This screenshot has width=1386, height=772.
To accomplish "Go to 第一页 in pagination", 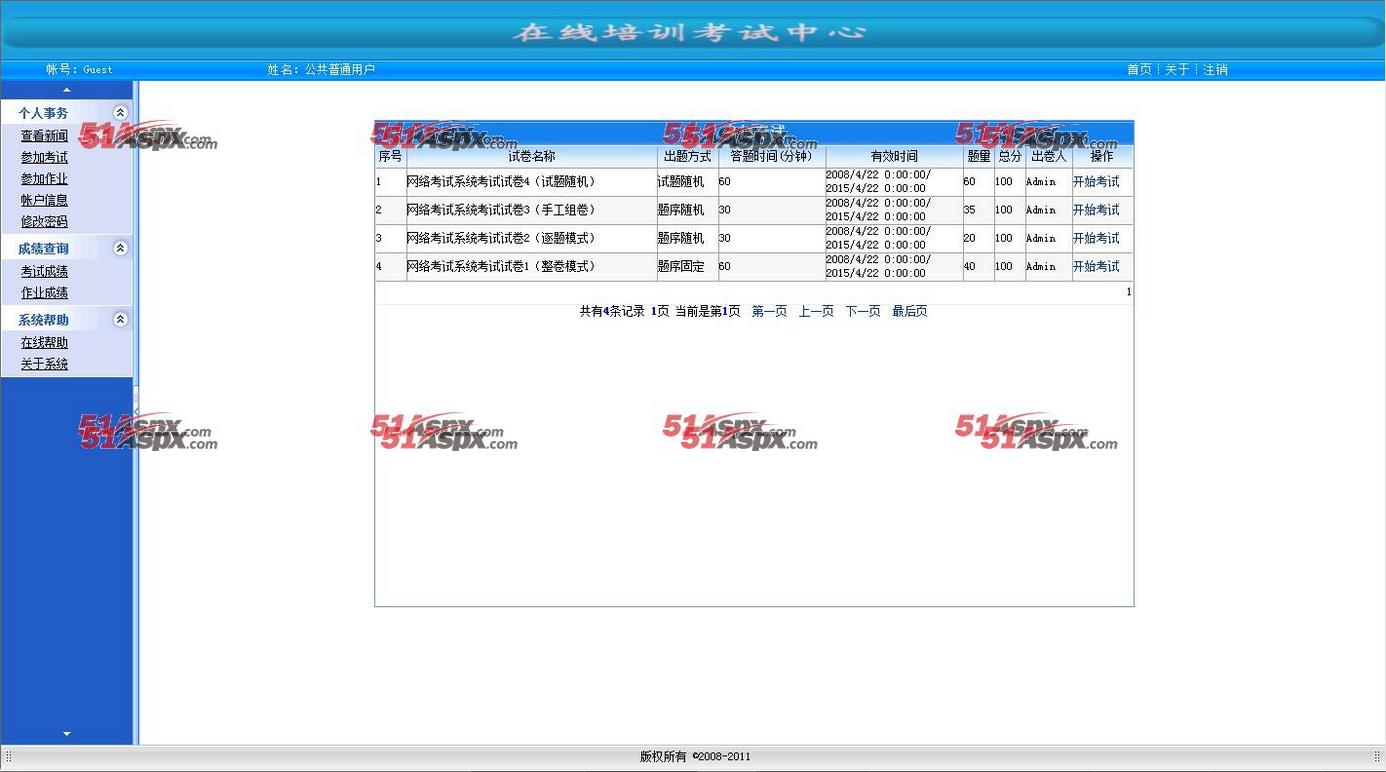I will pyautogui.click(x=769, y=312).
